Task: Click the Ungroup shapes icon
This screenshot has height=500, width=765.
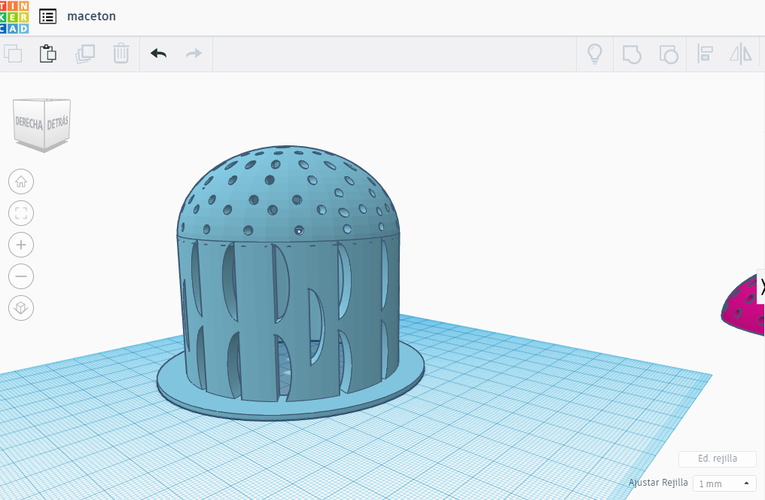Action: pos(667,53)
